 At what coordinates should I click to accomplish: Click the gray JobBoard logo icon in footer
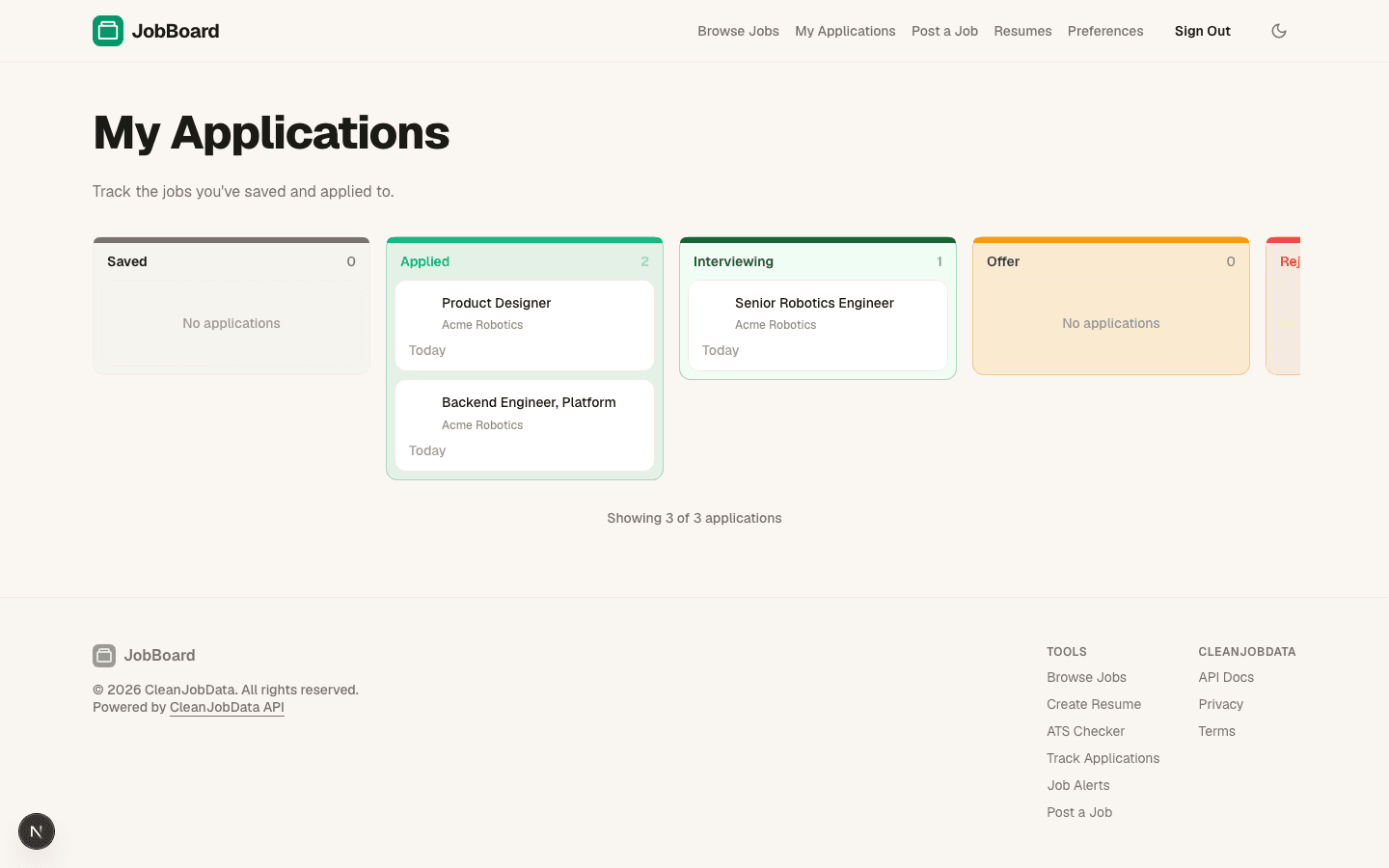coord(104,656)
